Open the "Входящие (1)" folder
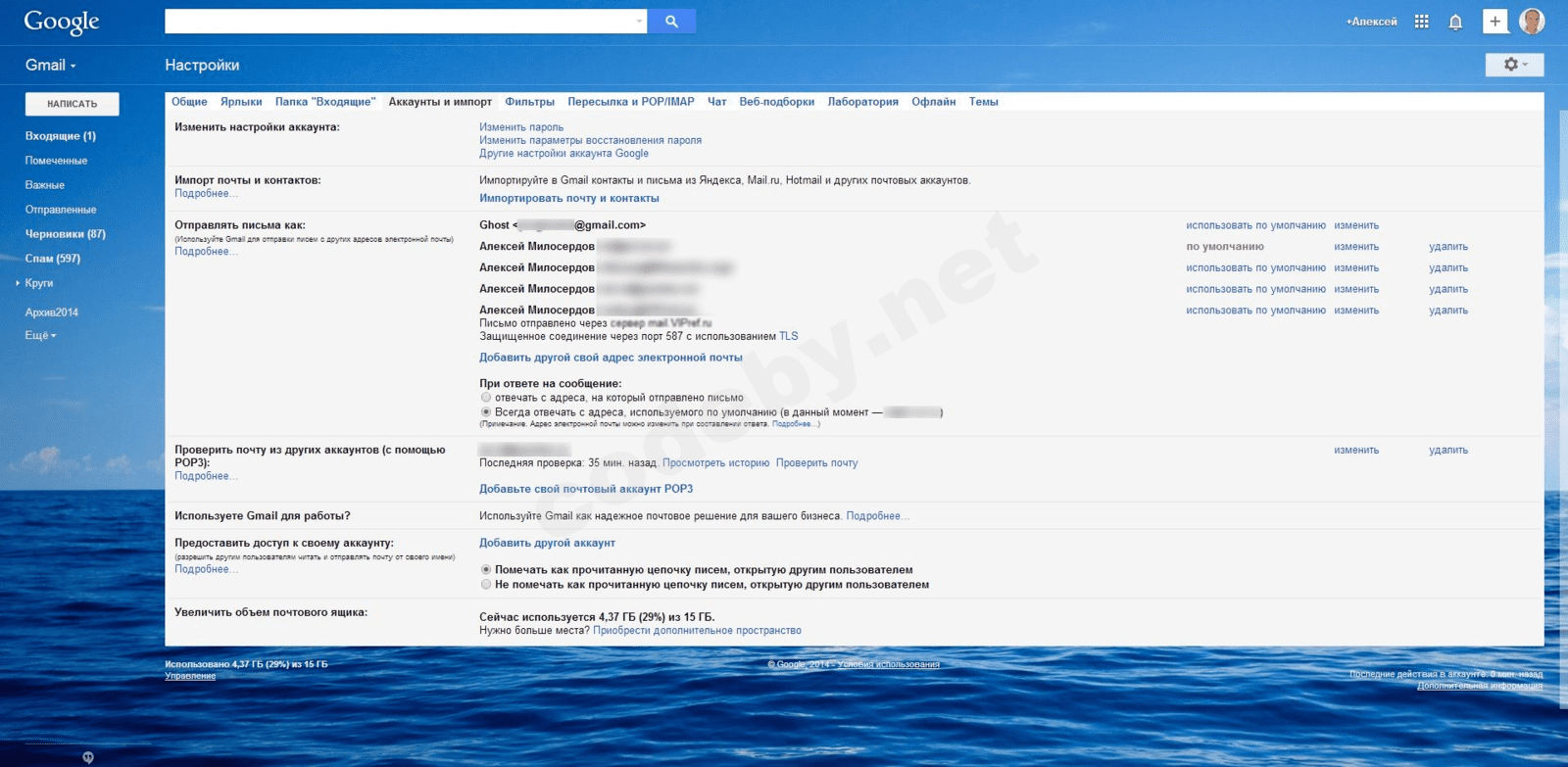1568x767 pixels. click(61, 136)
